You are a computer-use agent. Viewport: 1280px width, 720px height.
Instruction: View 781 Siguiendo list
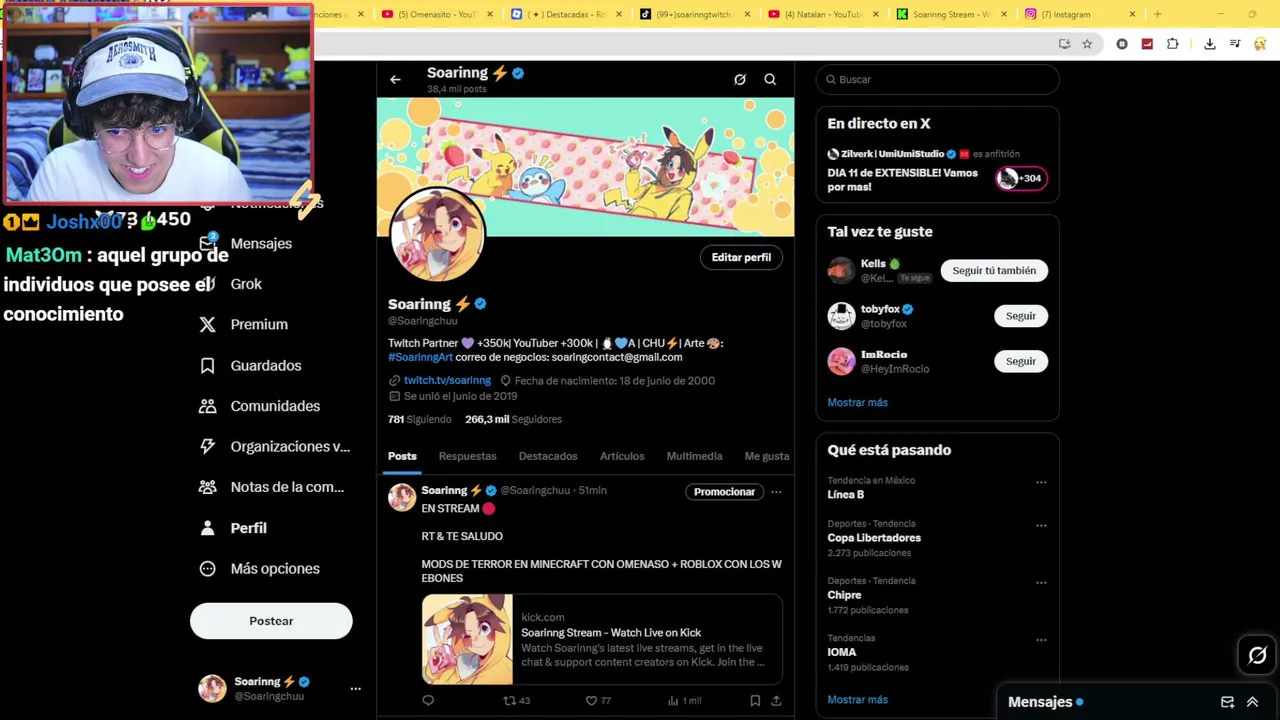coord(419,419)
